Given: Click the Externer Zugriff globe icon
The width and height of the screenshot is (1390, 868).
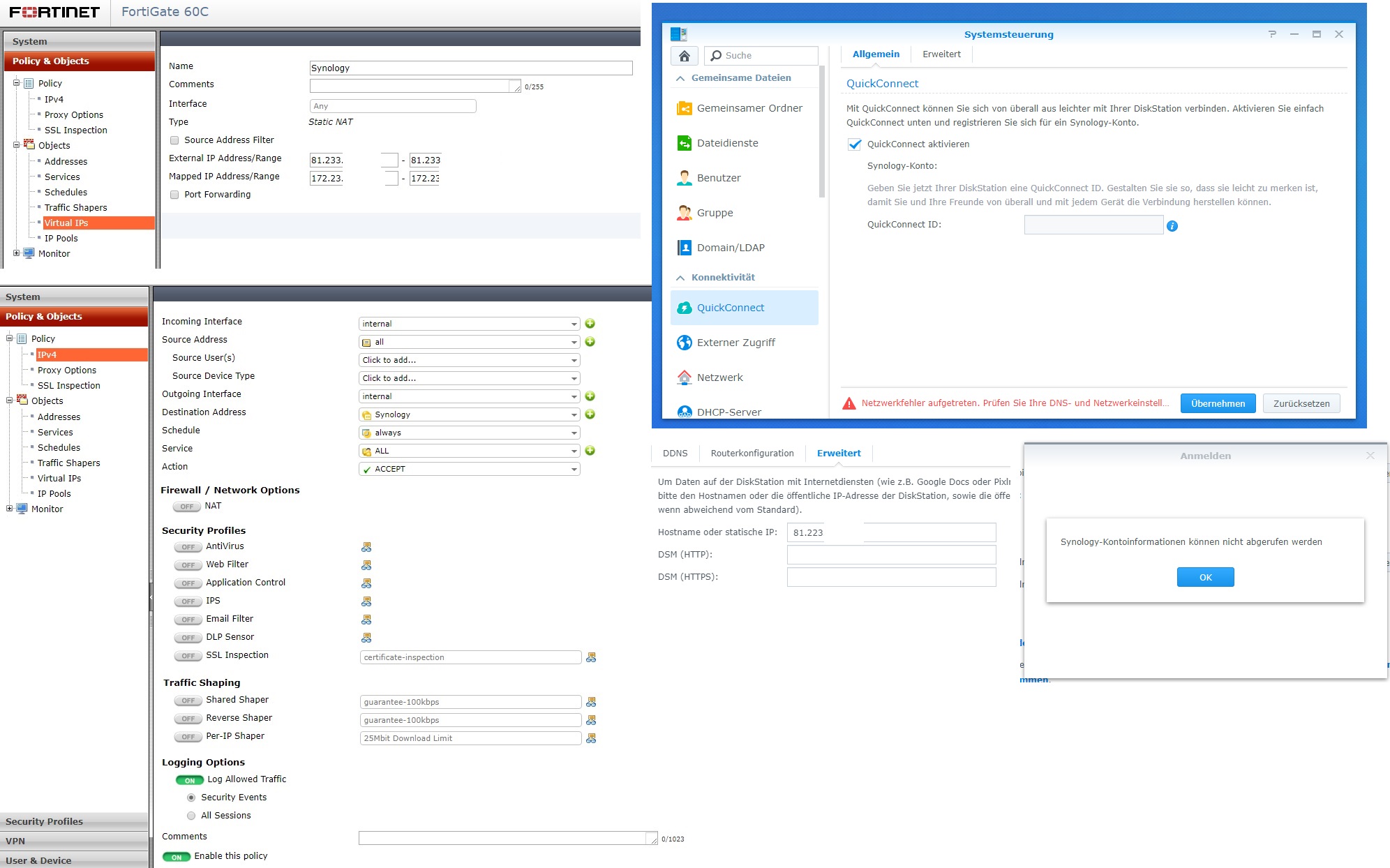Looking at the screenshot, I should click(x=684, y=343).
